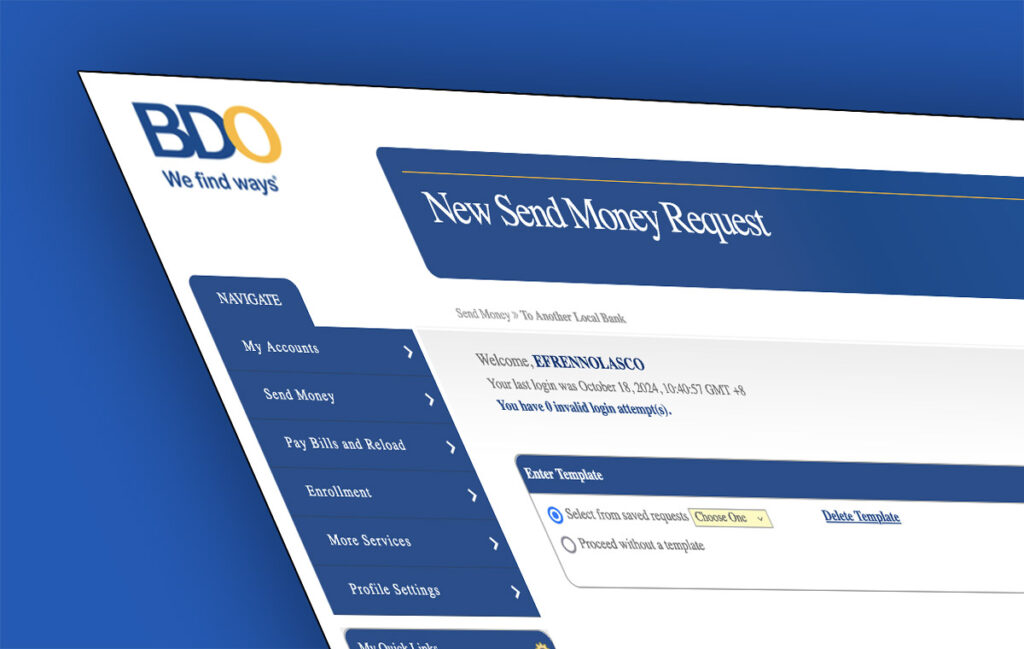Image resolution: width=1024 pixels, height=649 pixels.
Task: Open the To Another Local Bank breadcrumb
Action: click(x=575, y=317)
